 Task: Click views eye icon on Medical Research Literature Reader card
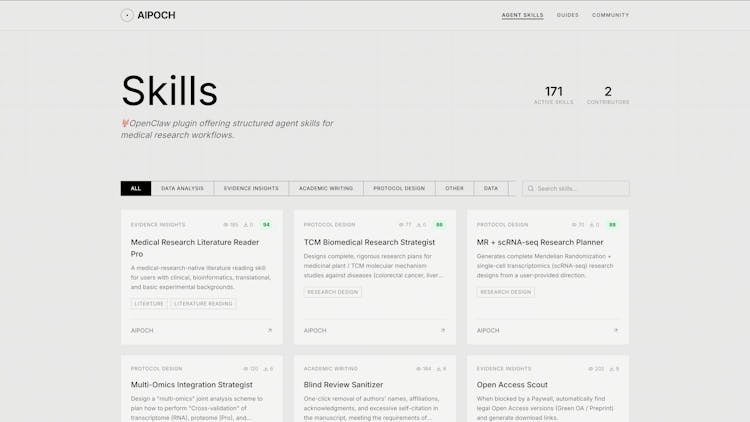(226, 225)
